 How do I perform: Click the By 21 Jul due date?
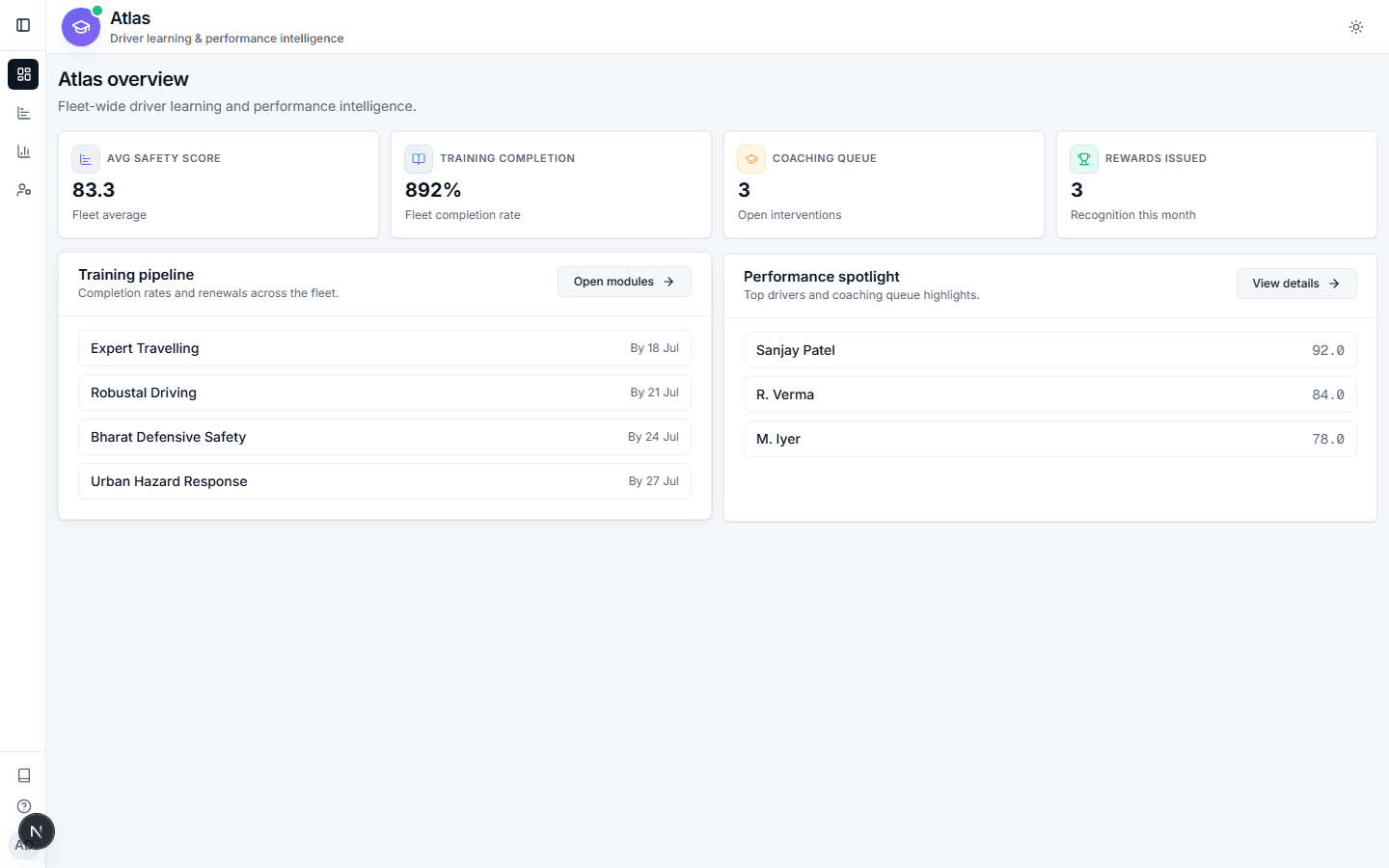[x=654, y=393]
